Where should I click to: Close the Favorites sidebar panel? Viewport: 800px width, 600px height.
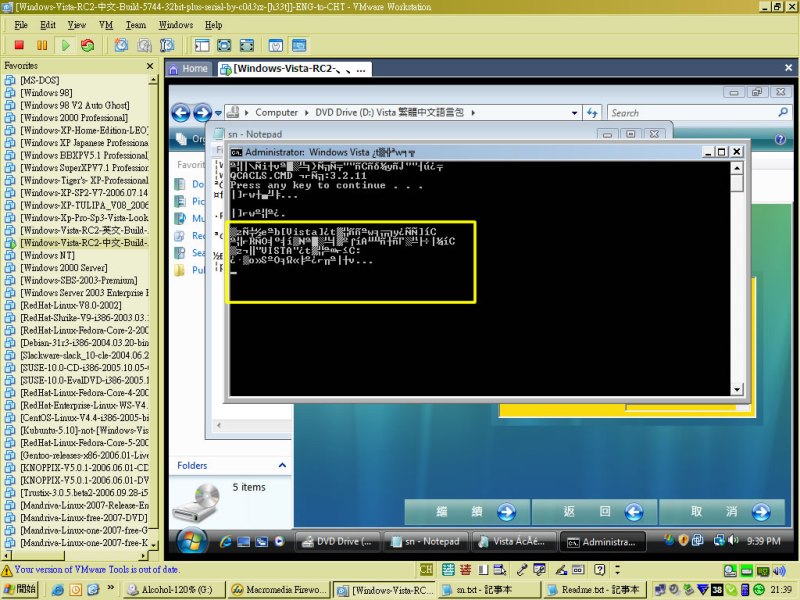click(149, 66)
